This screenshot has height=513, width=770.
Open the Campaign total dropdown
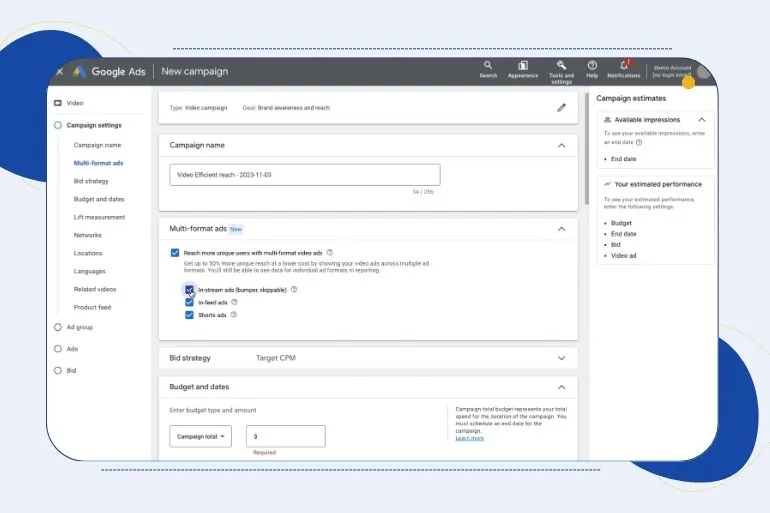(200, 436)
